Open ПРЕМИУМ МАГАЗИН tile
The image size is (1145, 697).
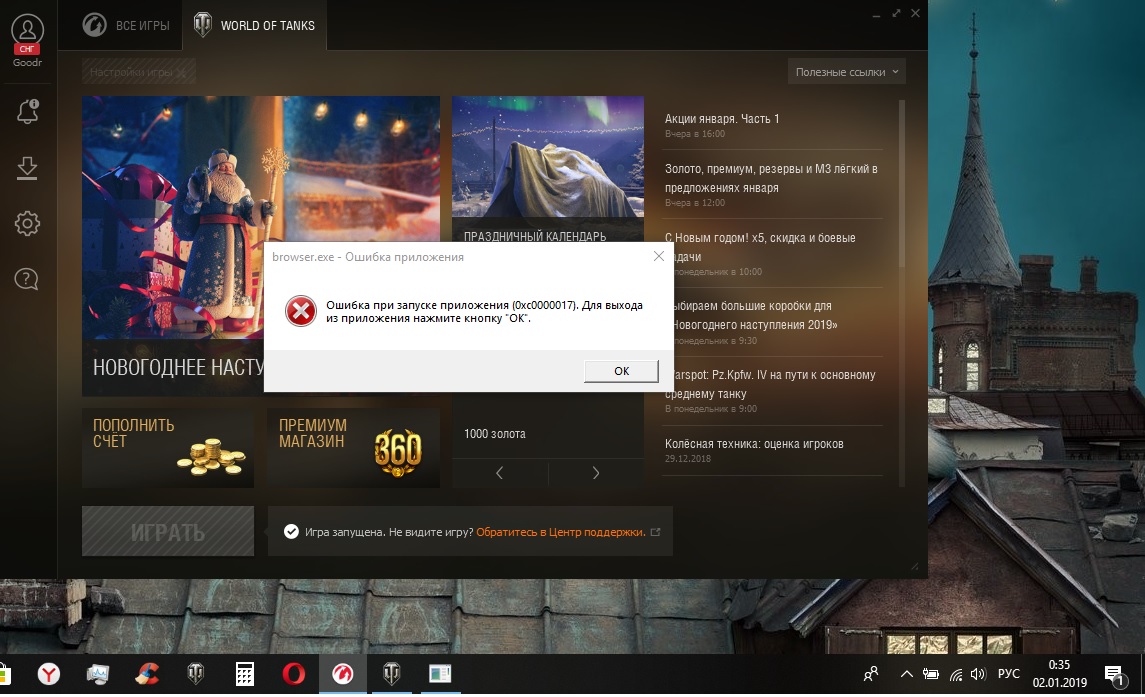point(353,448)
